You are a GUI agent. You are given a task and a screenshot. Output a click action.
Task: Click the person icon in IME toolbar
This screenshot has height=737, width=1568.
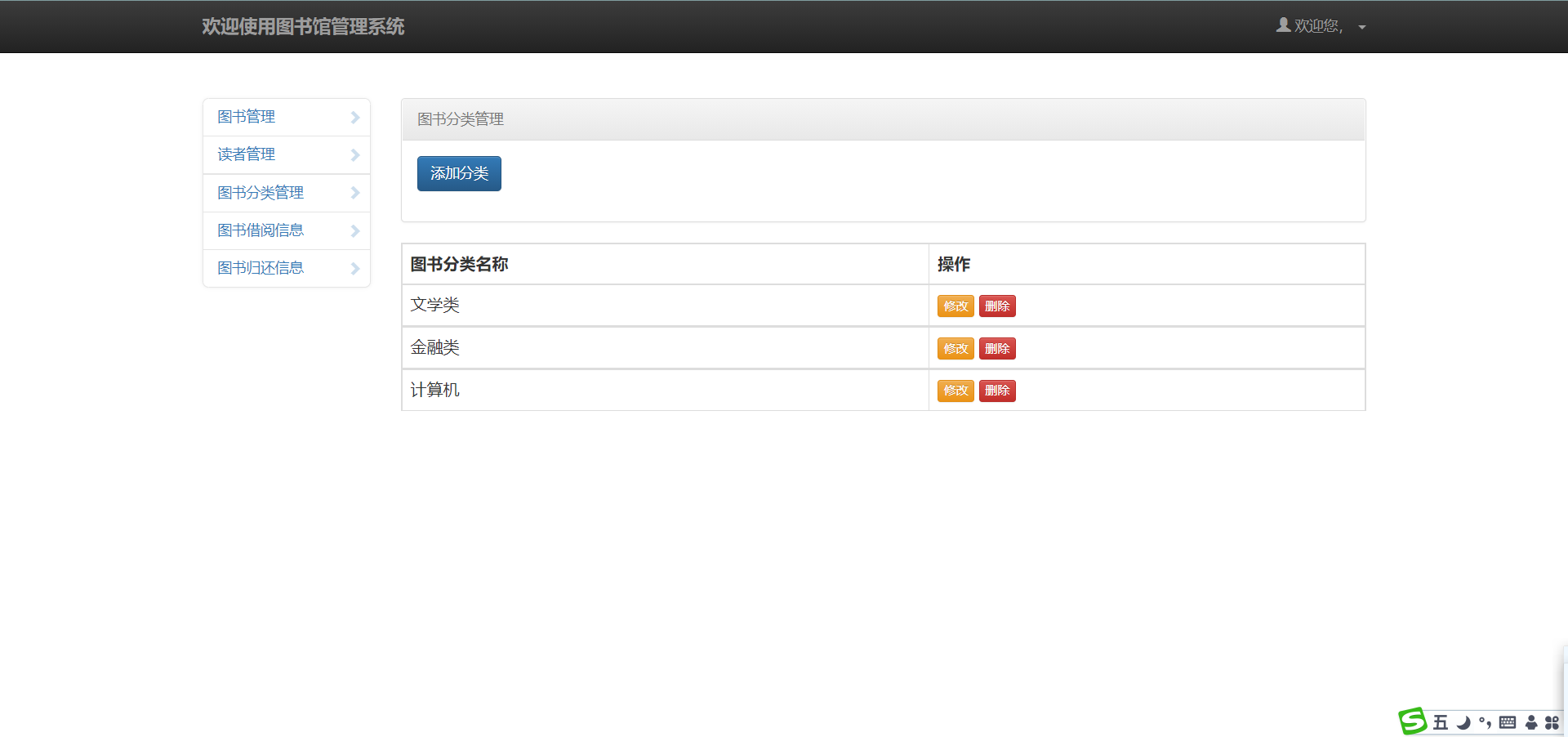pos(1531,722)
